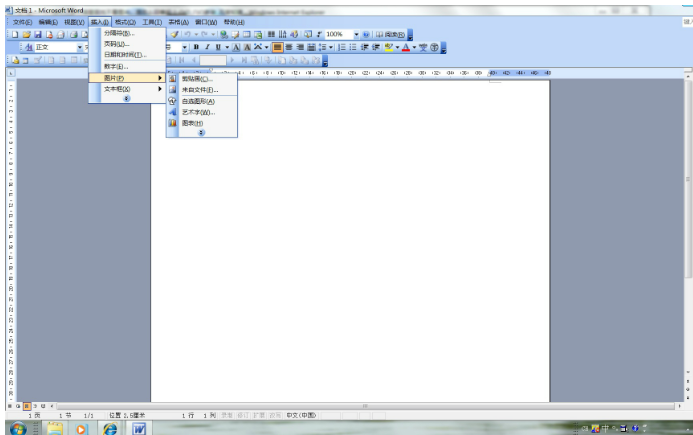Toggle Bold formatting button

coord(196,47)
